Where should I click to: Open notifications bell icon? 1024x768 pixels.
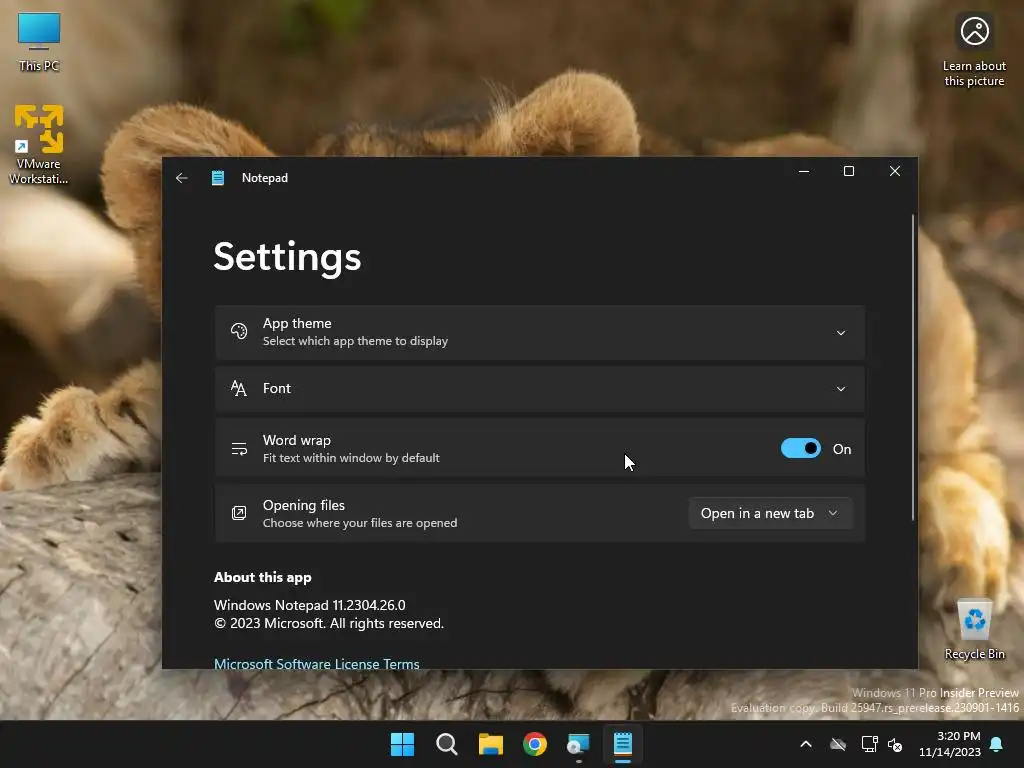[996, 744]
